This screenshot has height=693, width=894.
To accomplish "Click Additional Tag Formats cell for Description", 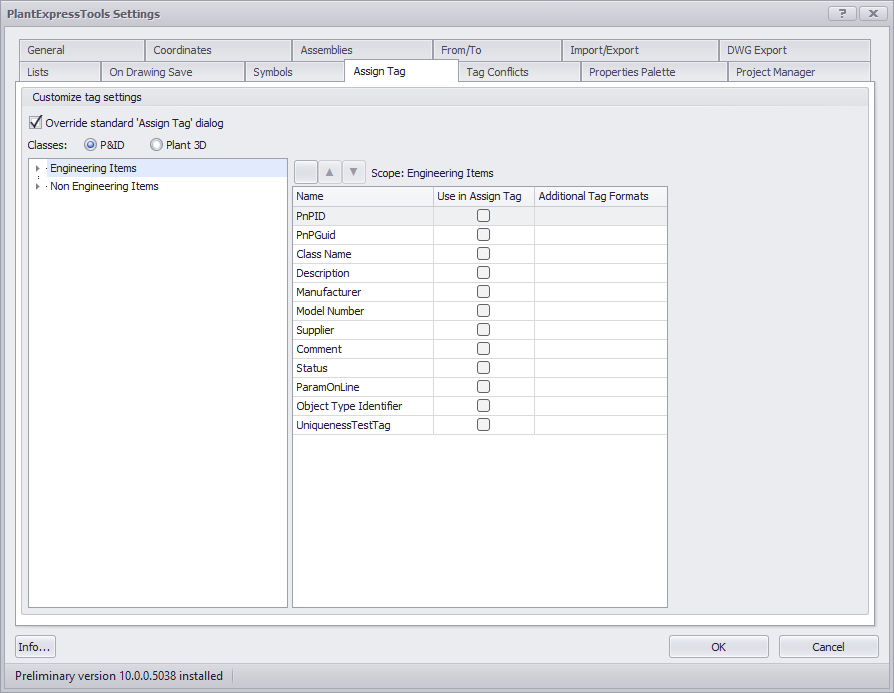I will (x=601, y=273).
